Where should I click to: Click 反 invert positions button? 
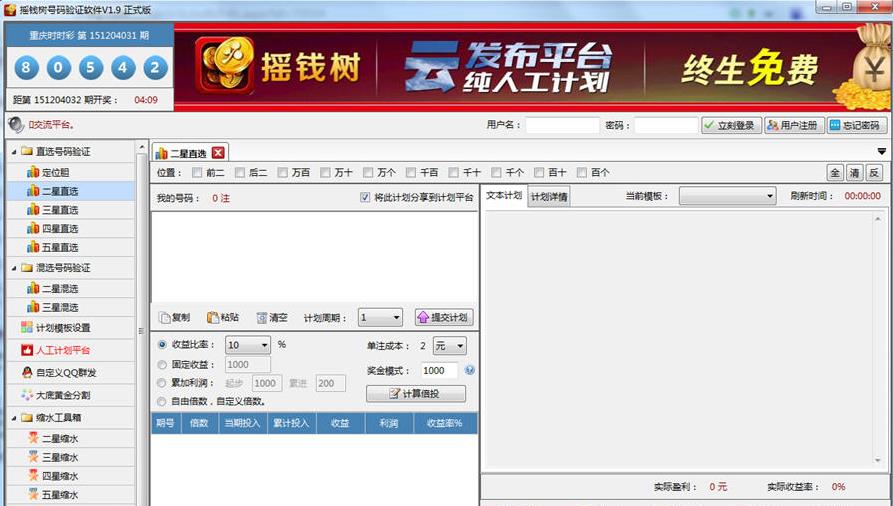874,173
